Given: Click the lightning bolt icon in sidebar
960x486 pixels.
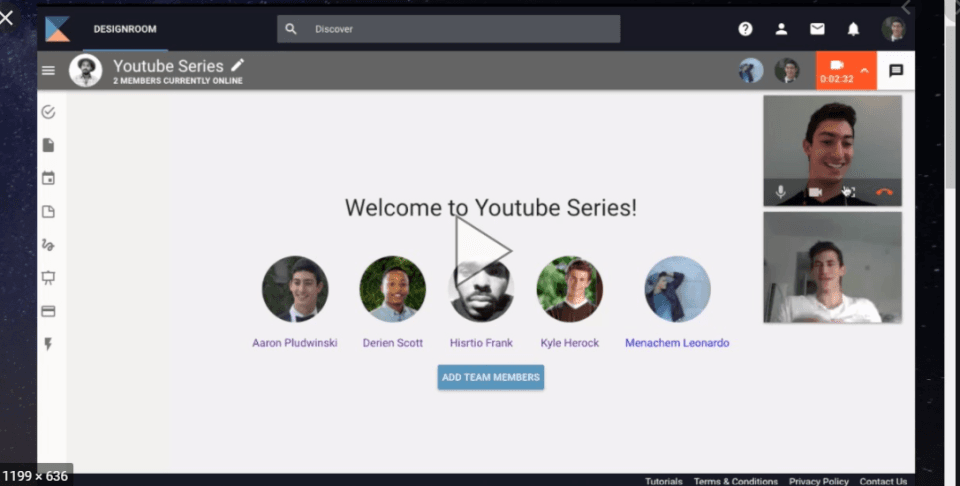Looking at the screenshot, I should (x=48, y=344).
